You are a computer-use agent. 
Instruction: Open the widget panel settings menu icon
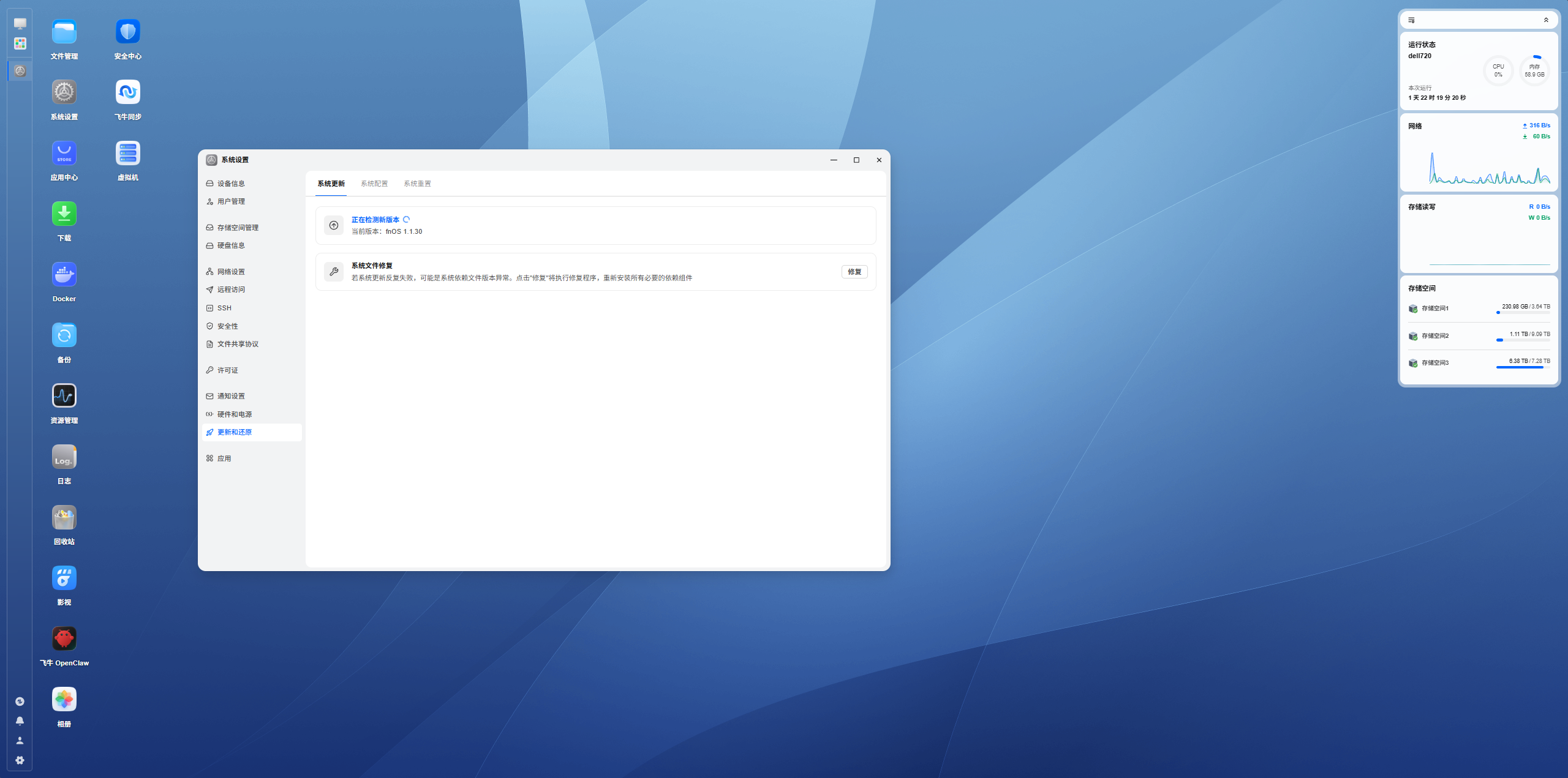click(1411, 20)
